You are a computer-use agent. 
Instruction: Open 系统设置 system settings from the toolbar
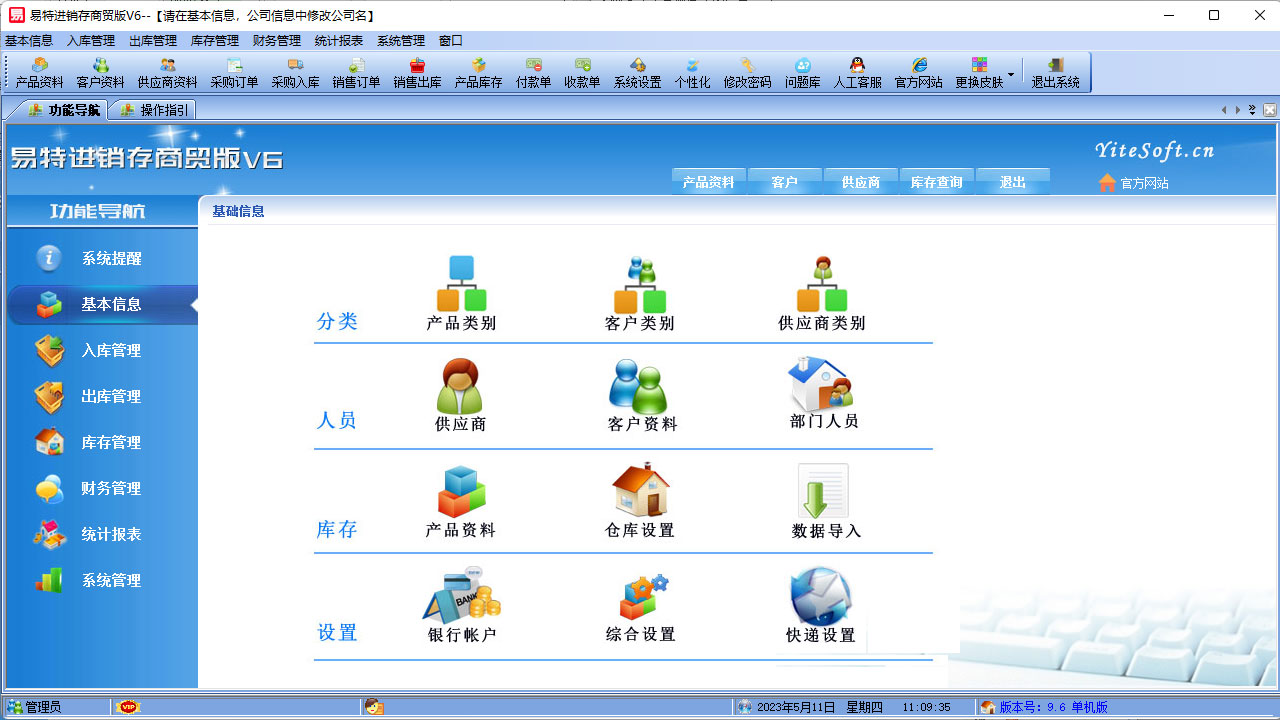coord(637,73)
